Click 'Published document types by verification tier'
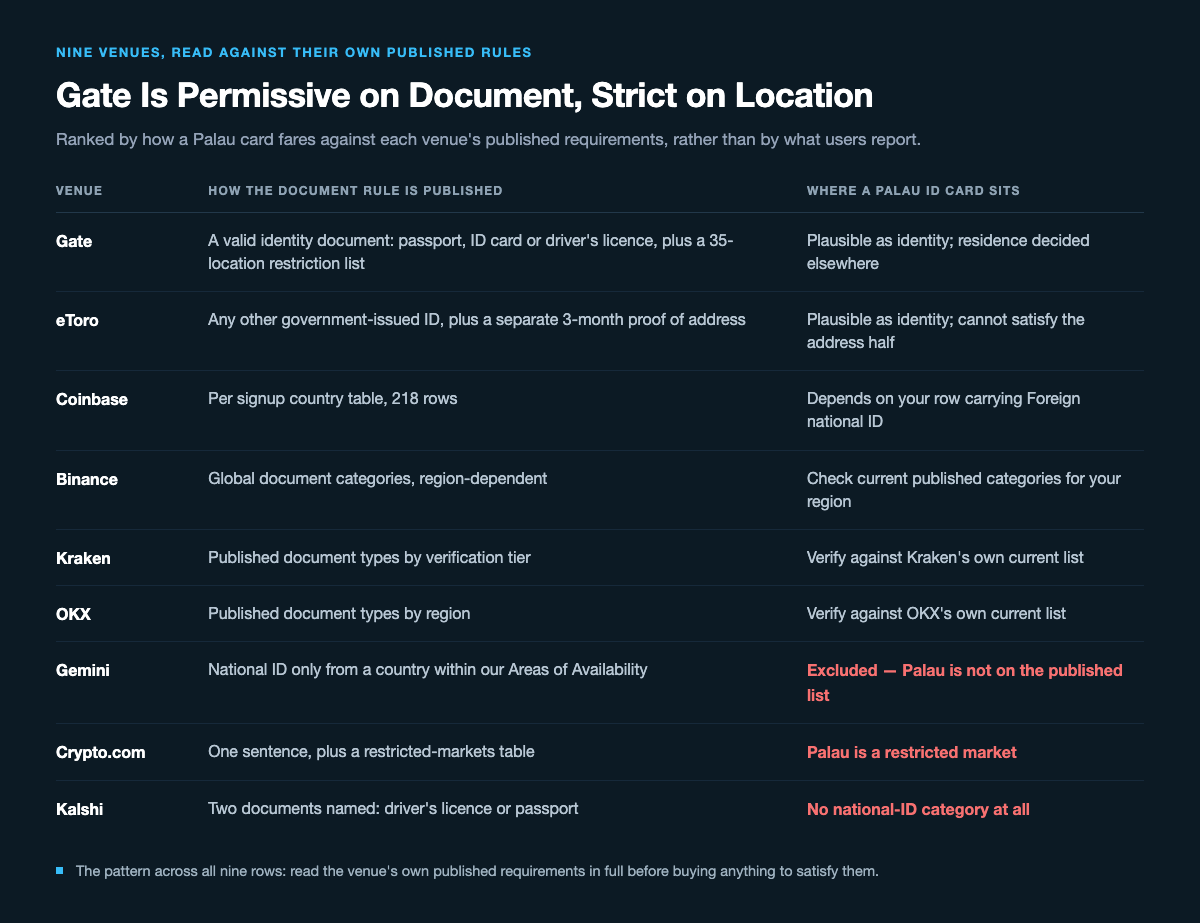 [369, 557]
